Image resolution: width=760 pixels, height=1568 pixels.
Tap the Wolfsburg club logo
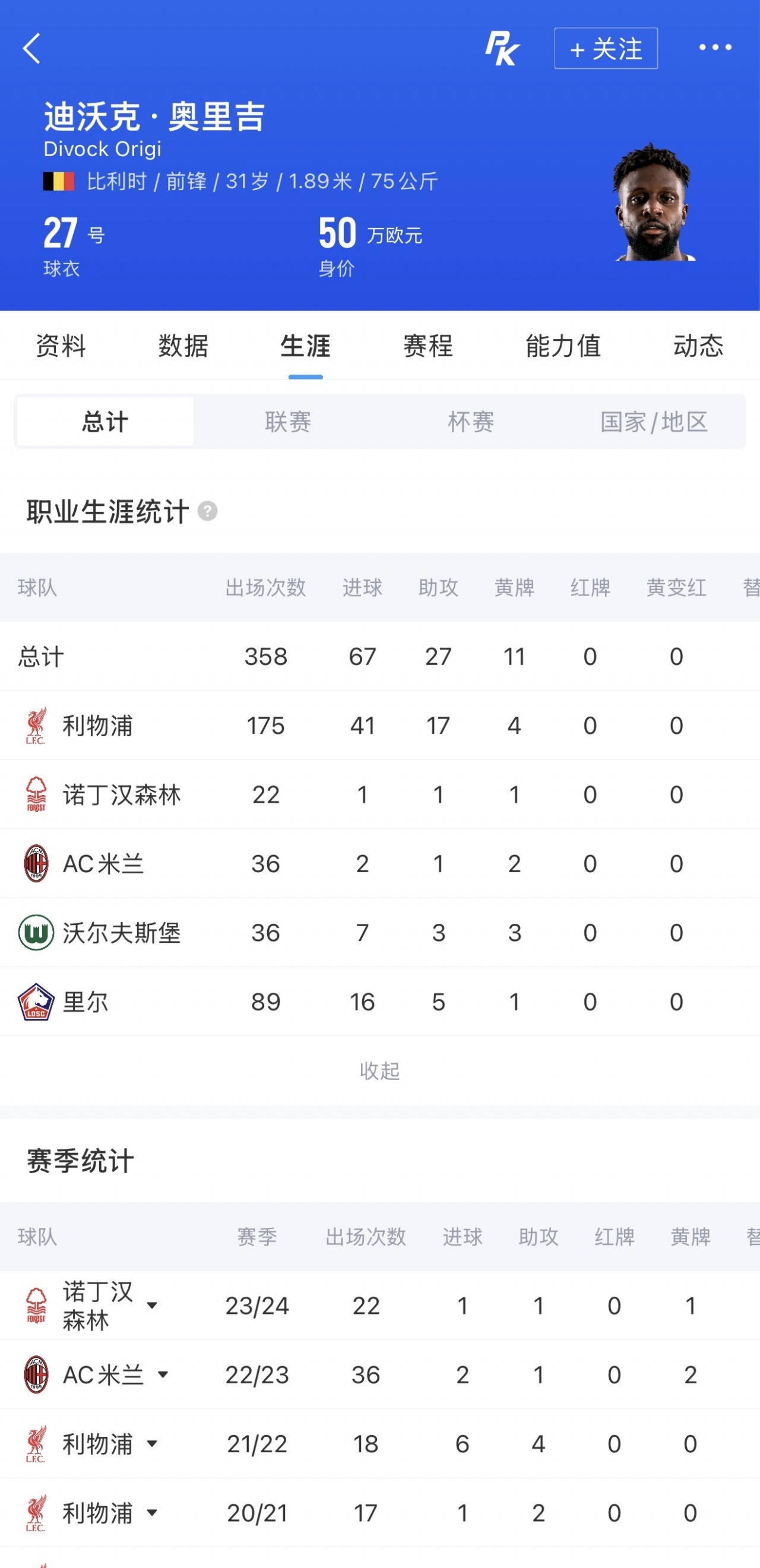(x=36, y=933)
